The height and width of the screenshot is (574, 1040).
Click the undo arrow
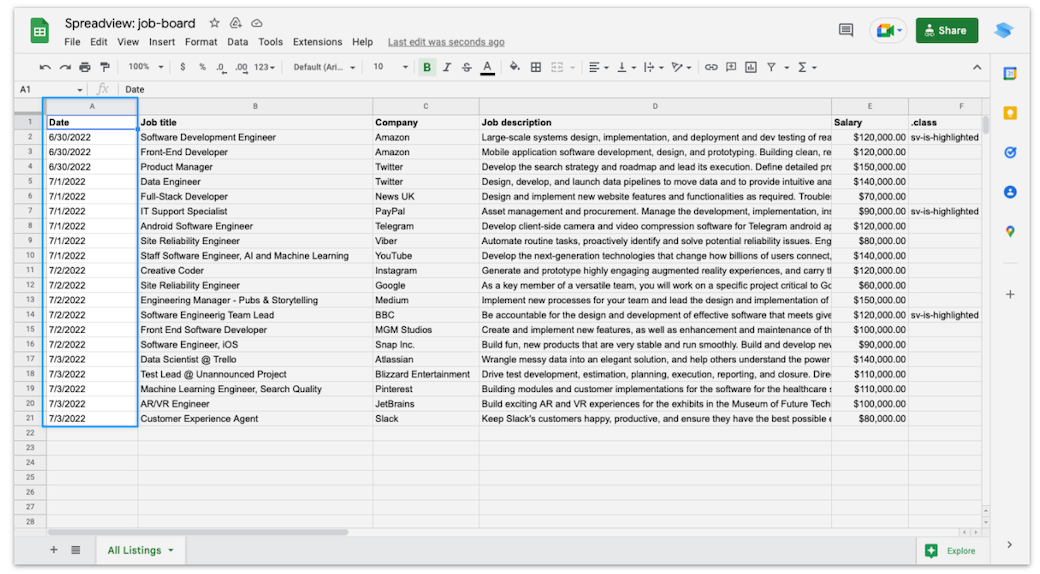[x=45, y=67]
